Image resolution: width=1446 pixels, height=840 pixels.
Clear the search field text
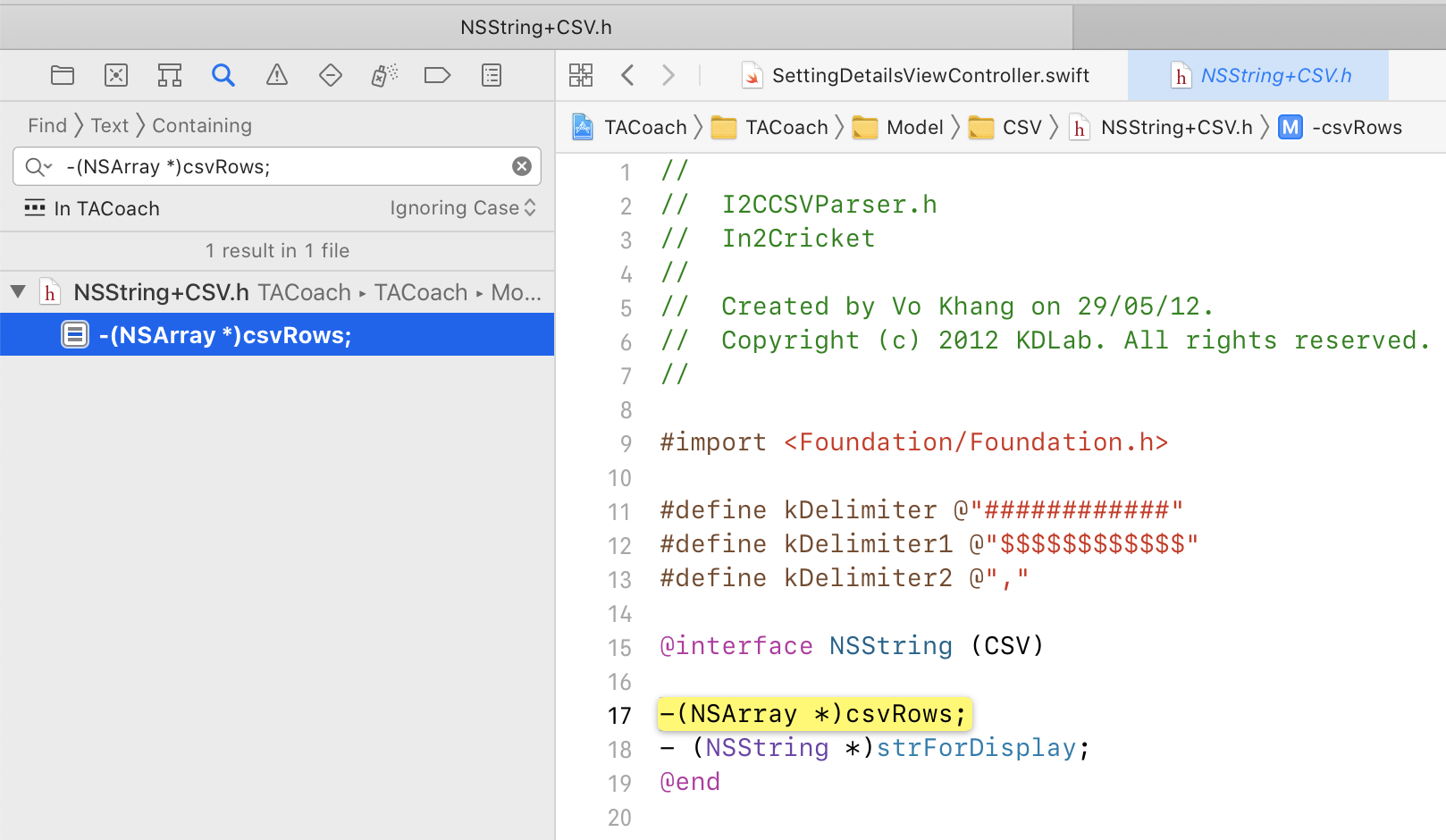[x=522, y=166]
